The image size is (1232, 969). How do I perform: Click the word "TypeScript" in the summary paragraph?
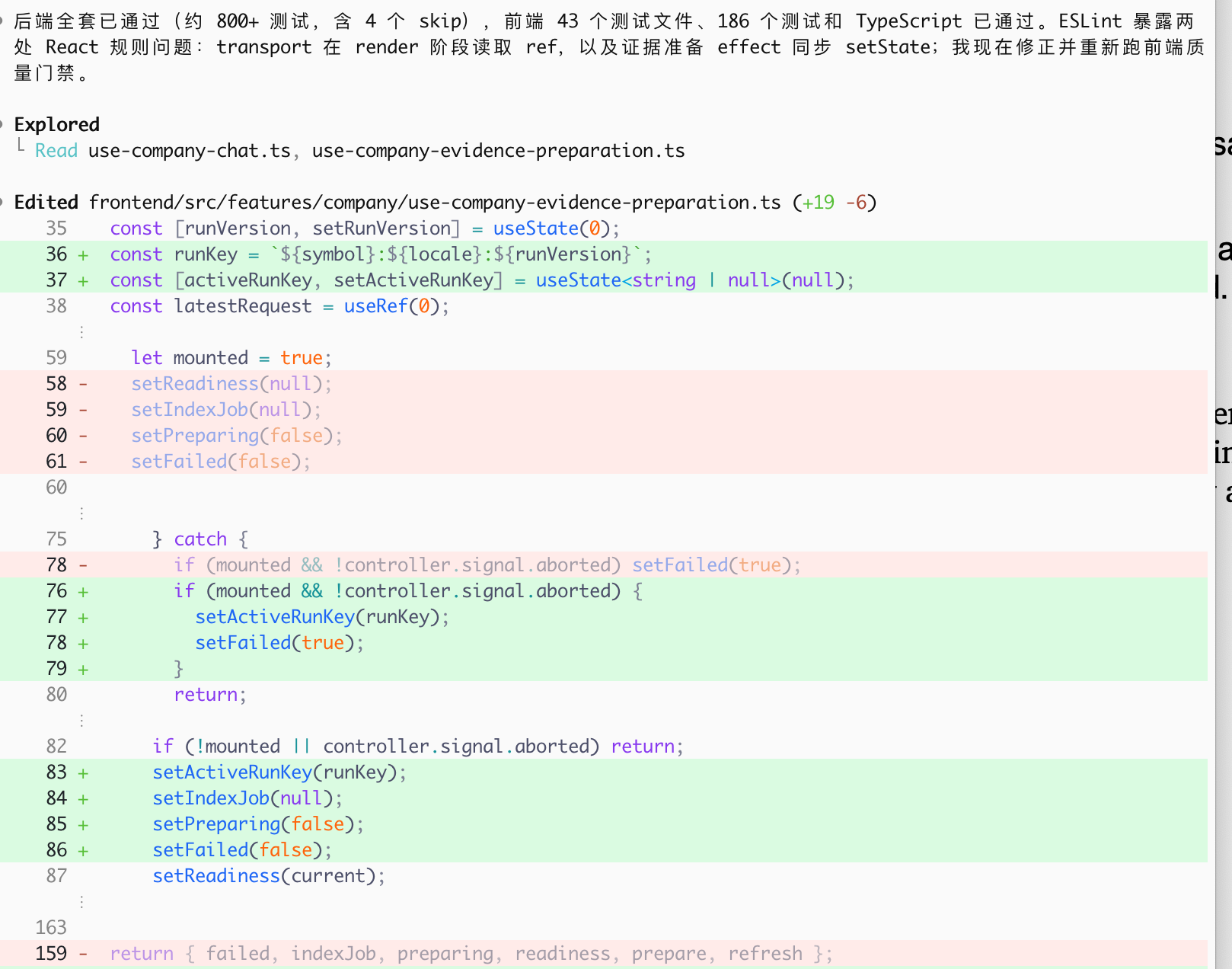coord(909,21)
